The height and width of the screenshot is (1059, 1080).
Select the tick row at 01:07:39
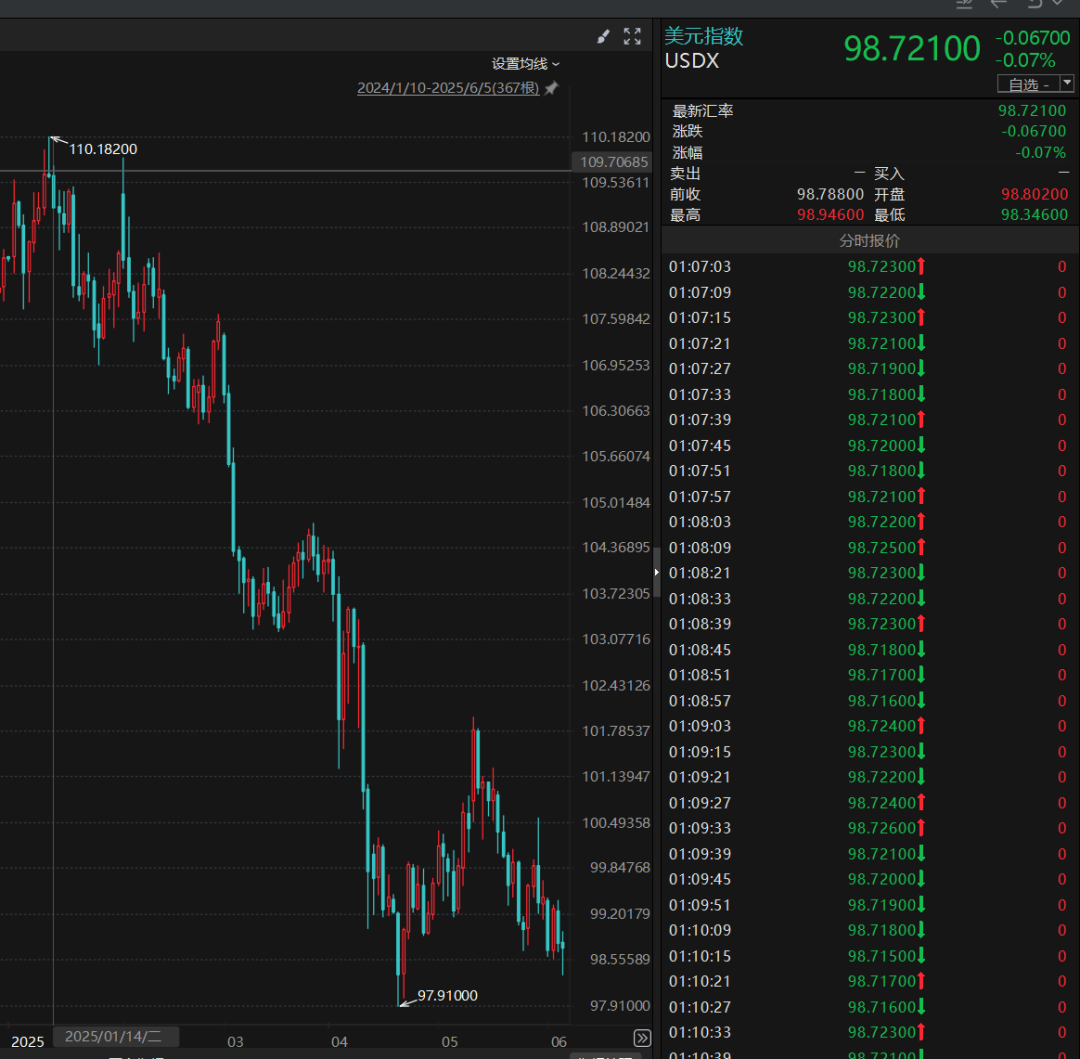point(869,419)
